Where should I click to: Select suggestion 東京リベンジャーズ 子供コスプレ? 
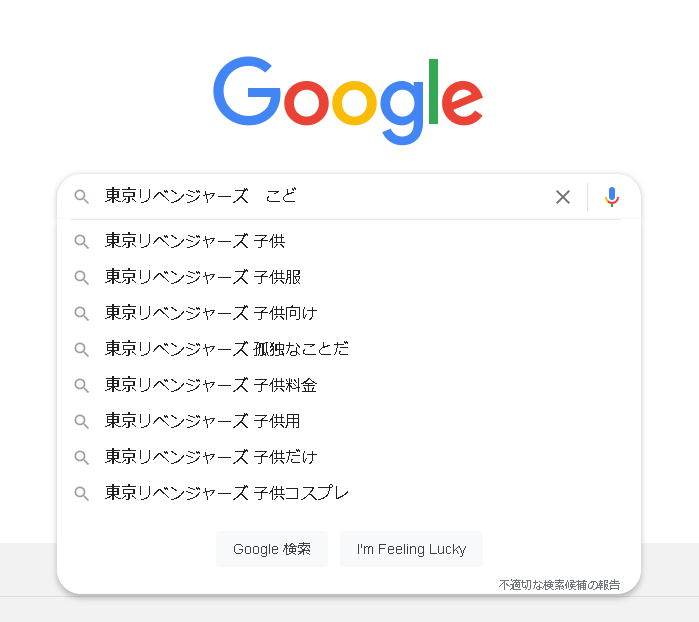(349, 493)
